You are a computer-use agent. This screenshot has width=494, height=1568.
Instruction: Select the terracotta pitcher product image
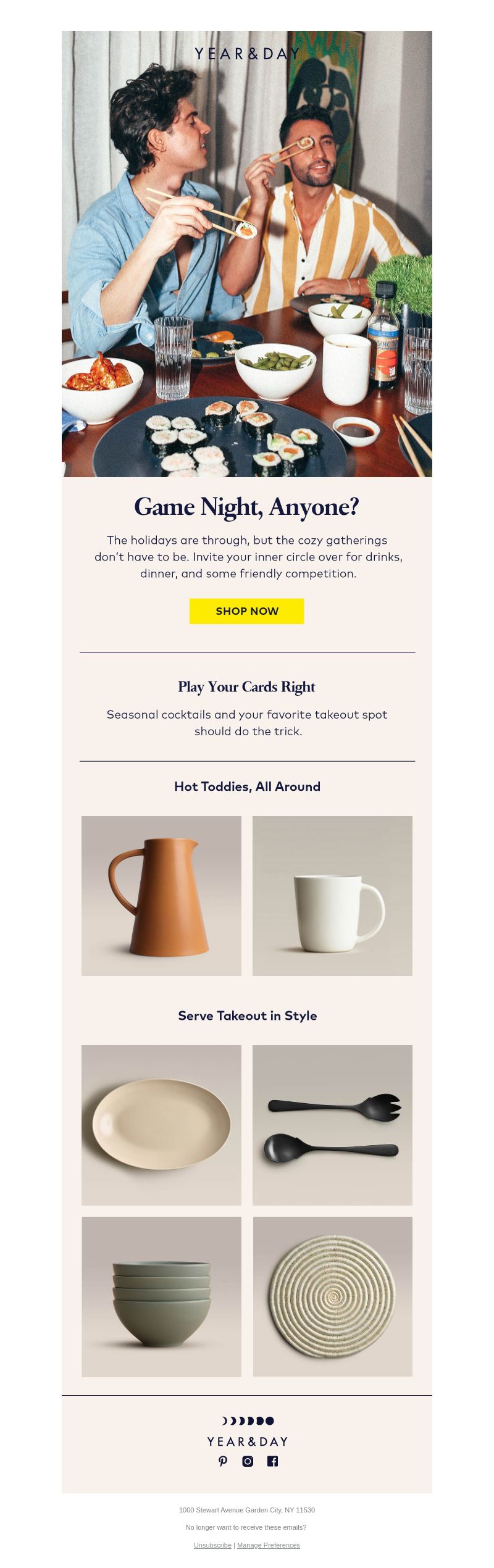pyautogui.click(x=161, y=896)
